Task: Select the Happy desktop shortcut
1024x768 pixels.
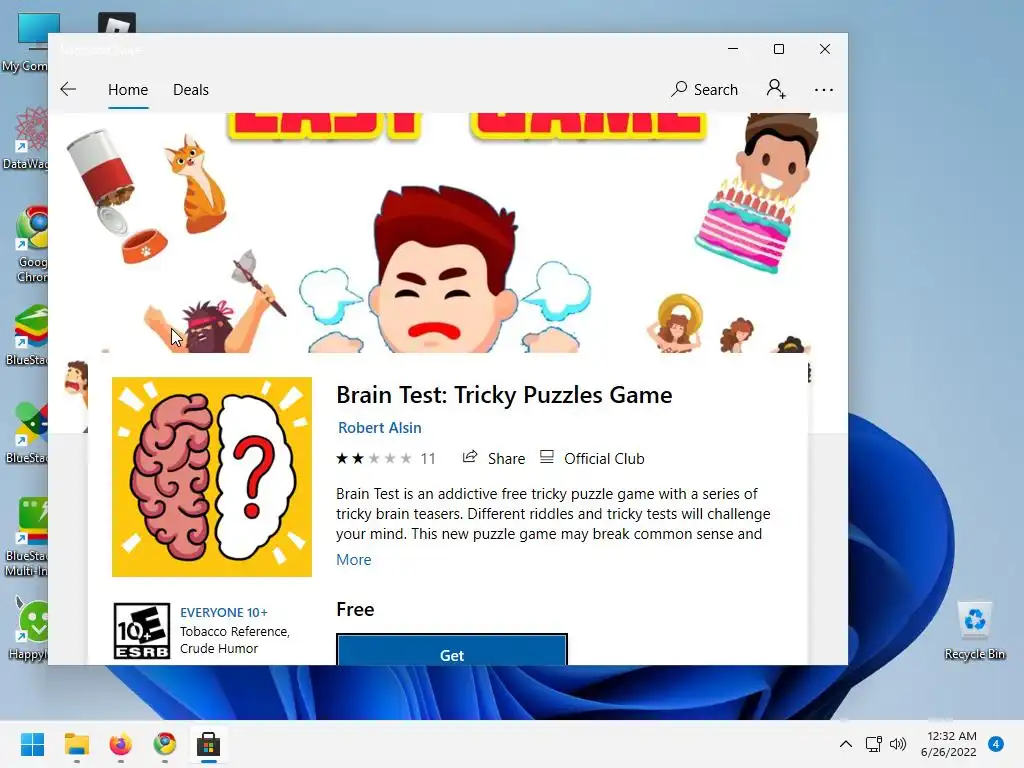Action: (x=30, y=630)
